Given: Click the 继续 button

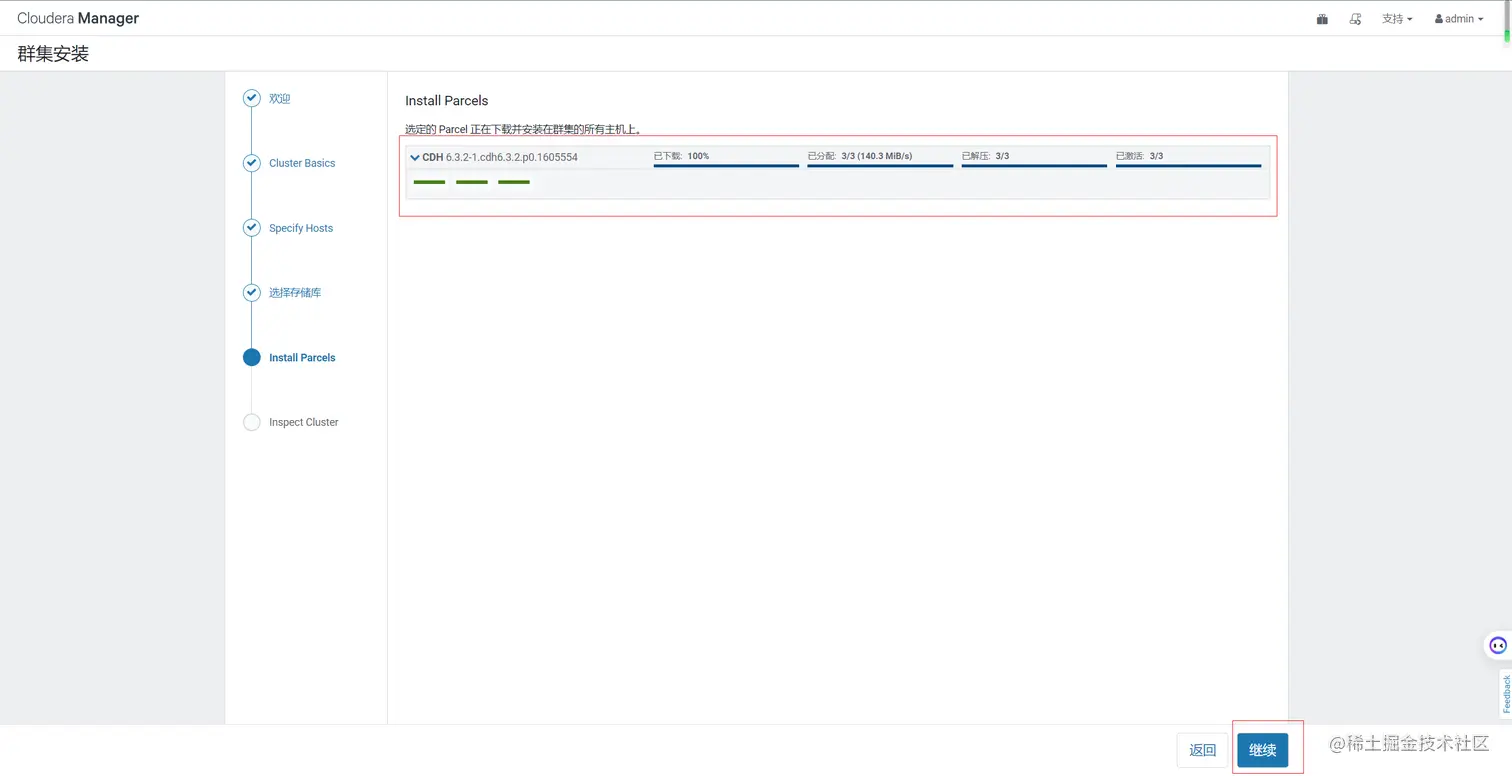Looking at the screenshot, I should 1262,750.
